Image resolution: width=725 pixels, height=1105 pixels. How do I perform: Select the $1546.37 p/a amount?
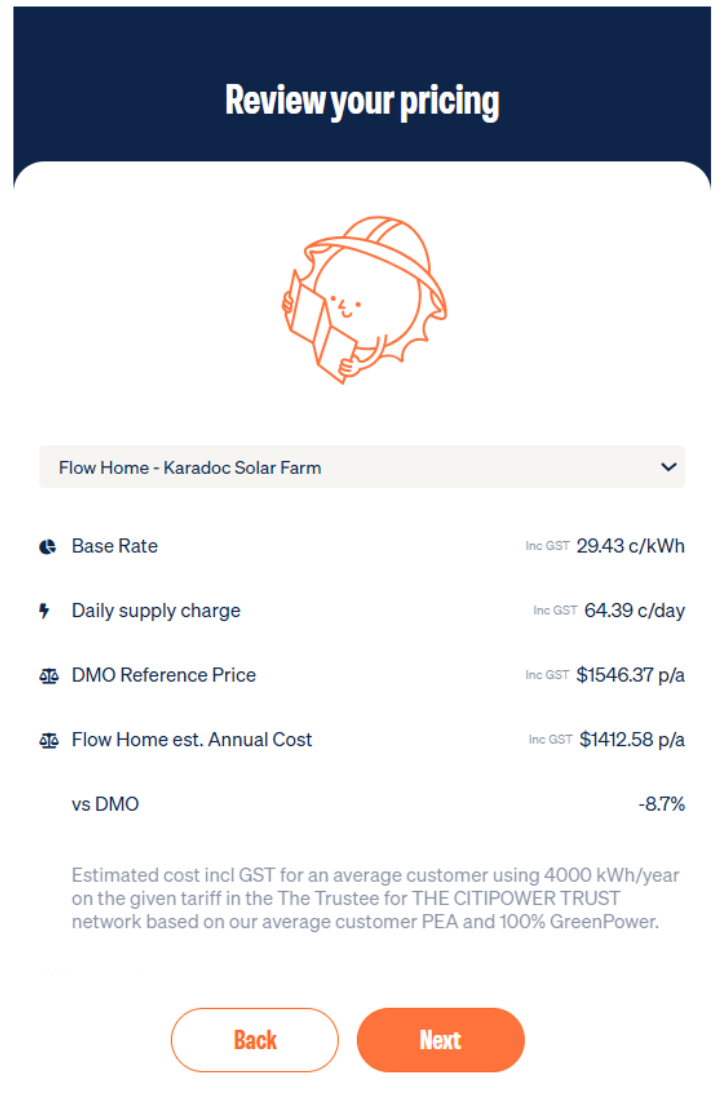click(630, 675)
